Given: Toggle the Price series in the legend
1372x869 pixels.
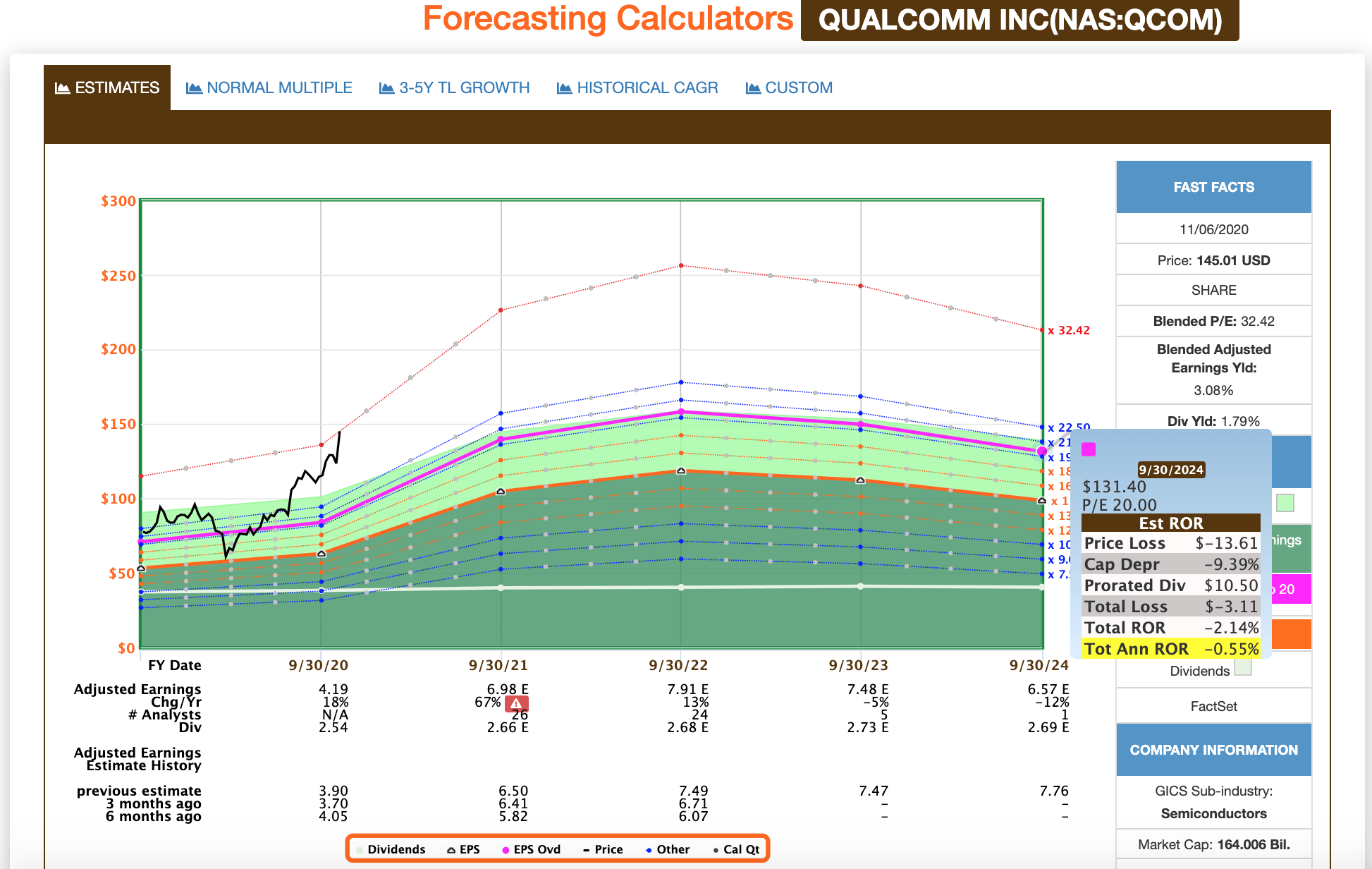Looking at the screenshot, I should pos(603,849).
